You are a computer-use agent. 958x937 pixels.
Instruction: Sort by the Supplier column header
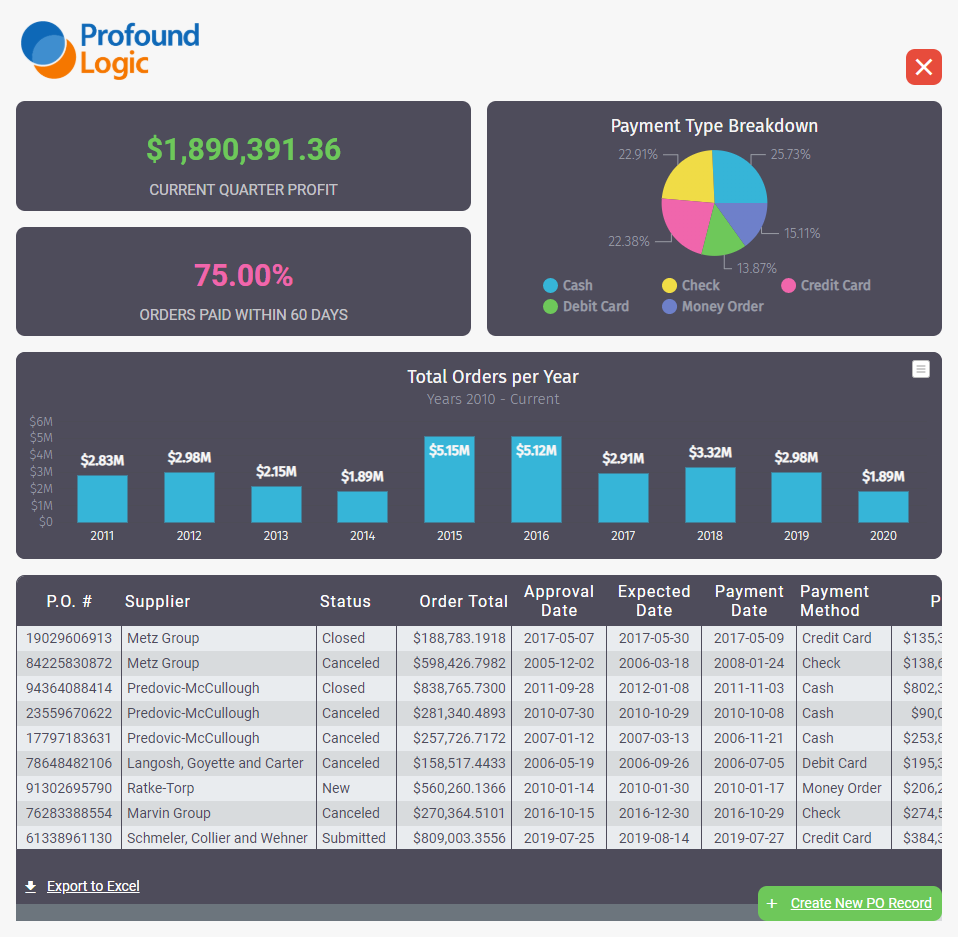click(157, 601)
